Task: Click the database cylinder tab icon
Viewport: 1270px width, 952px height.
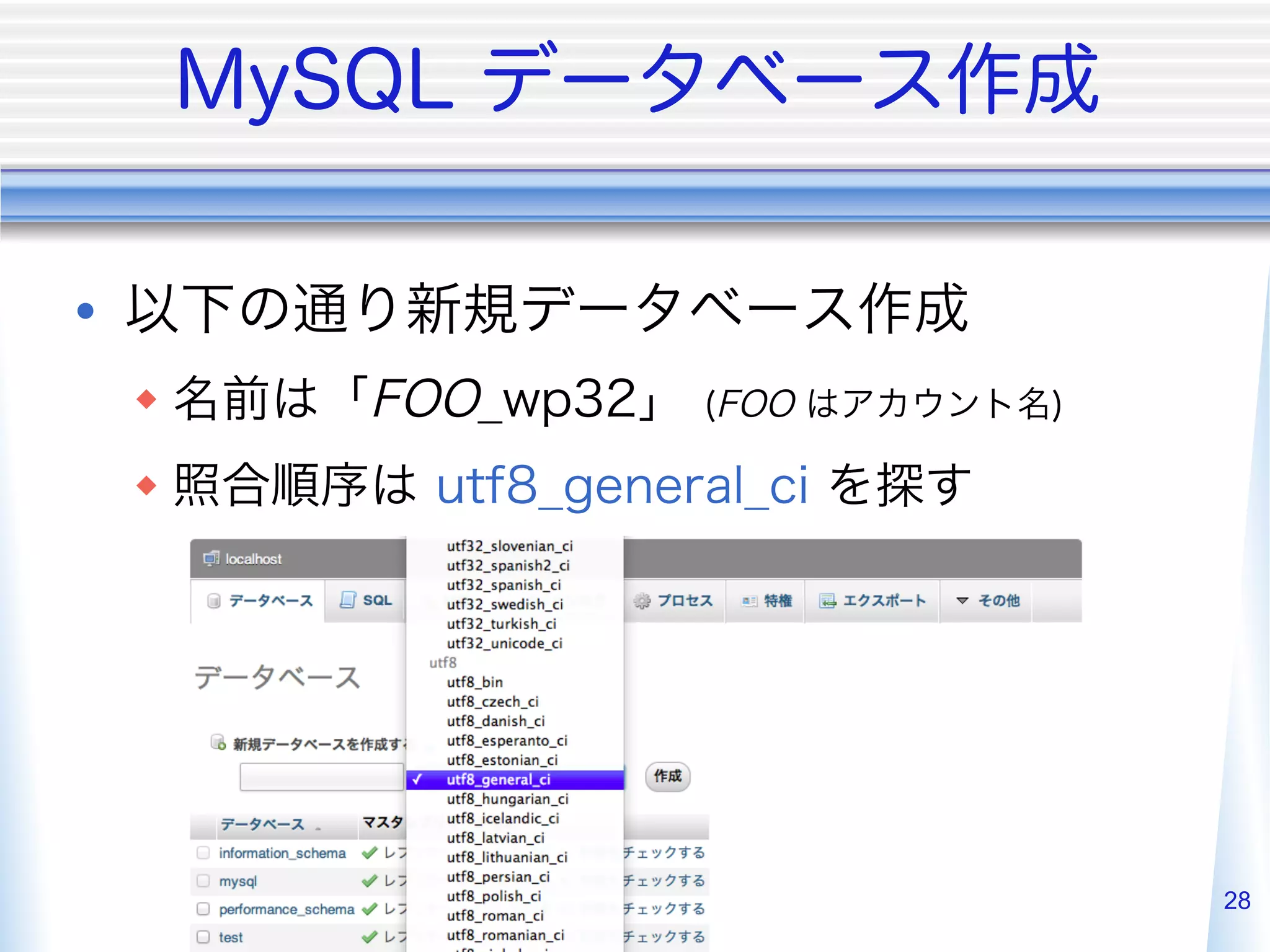Action: [214, 601]
